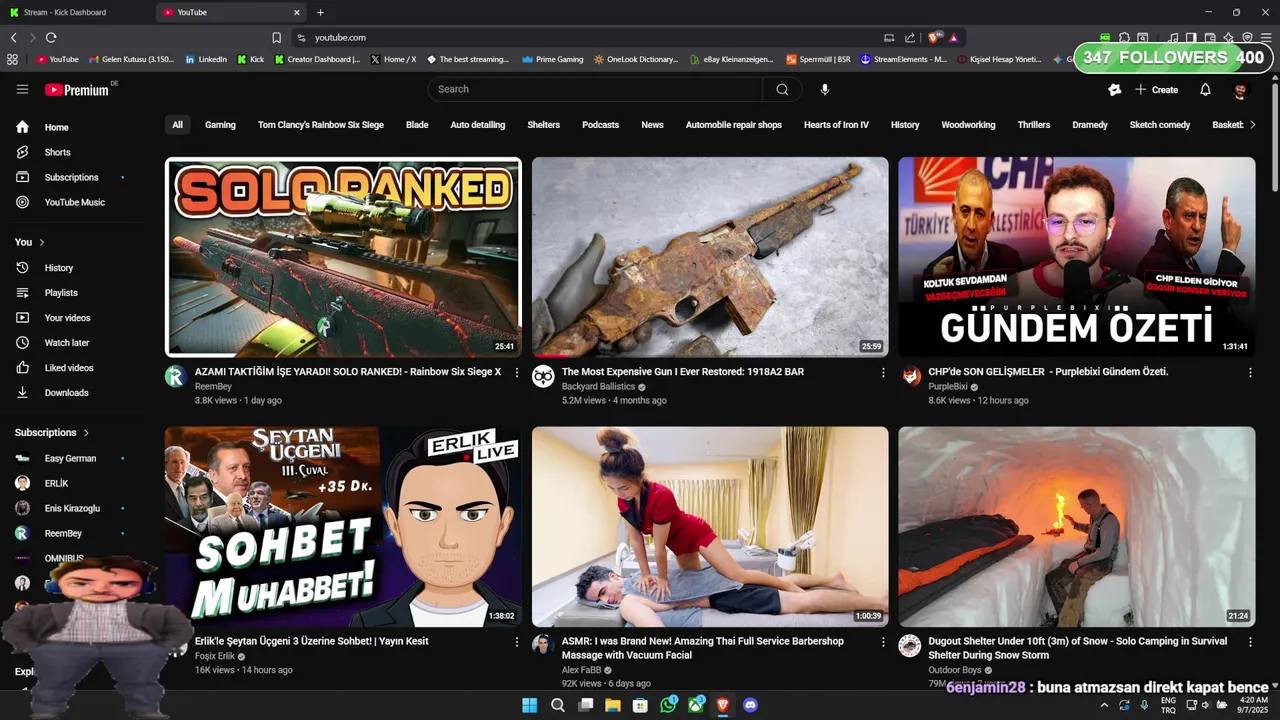Expand Subscriptions section chevron
The width and height of the screenshot is (1280, 720).
[86, 433]
